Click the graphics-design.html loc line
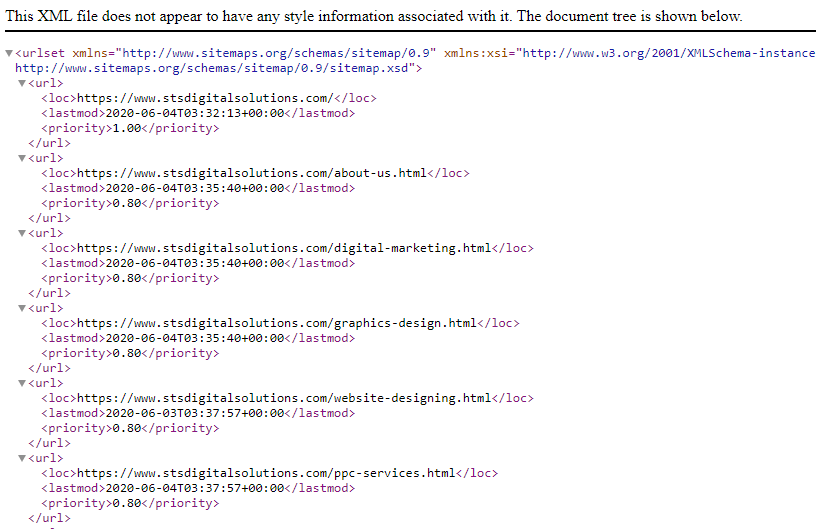Viewport: 816px width, 529px height. (280, 323)
